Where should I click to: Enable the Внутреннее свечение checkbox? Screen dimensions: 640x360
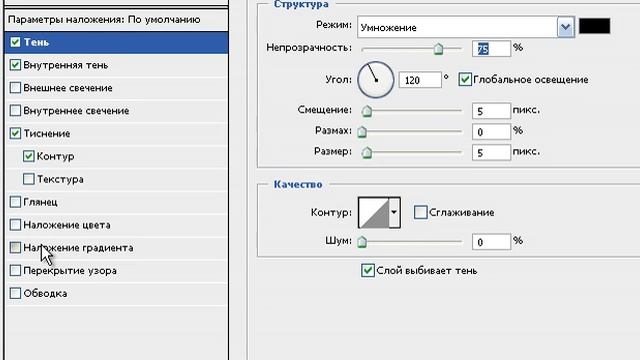[15, 111]
